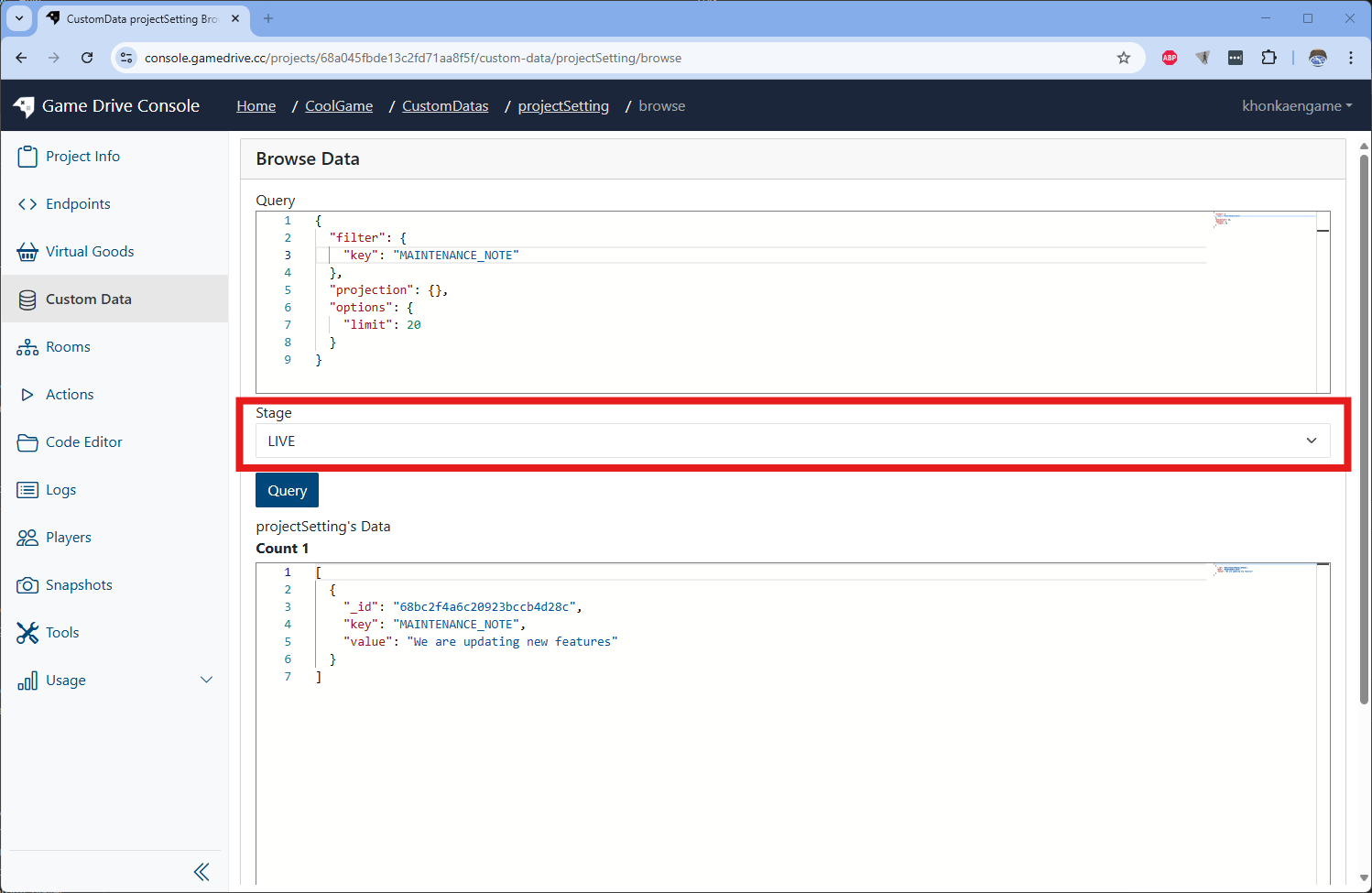The width and height of the screenshot is (1372, 893).
Task: Open the Stage dropdown showing LIVE
Action: click(x=792, y=441)
